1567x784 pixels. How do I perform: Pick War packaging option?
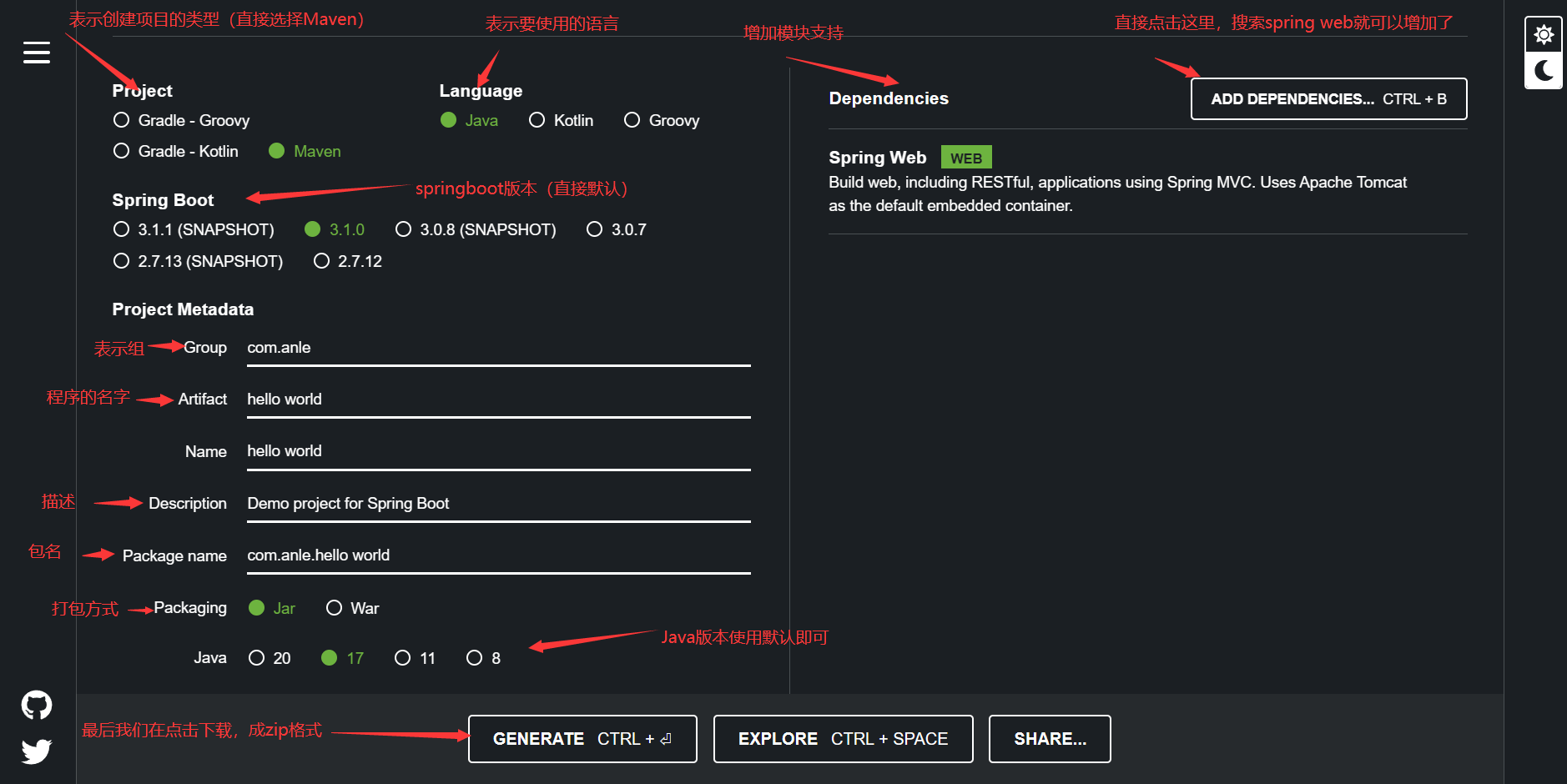[x=352, y=608]
